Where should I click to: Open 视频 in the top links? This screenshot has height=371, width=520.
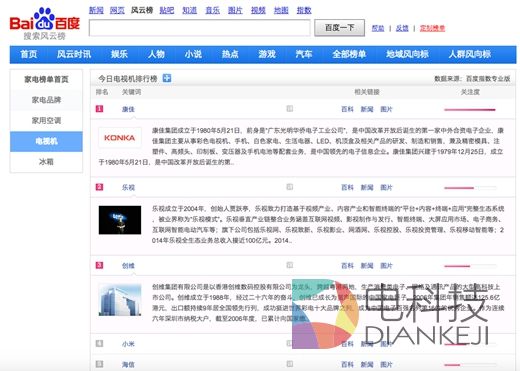(258, 10)
